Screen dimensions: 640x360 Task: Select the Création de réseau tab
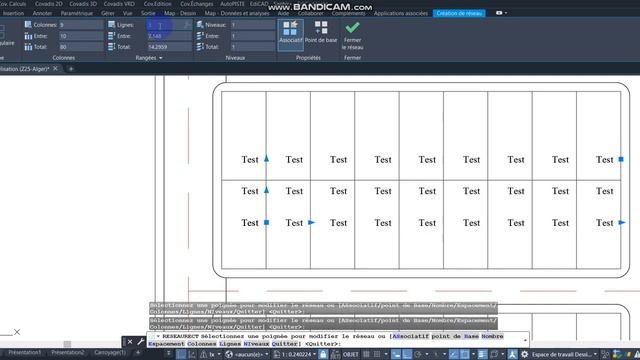click(459, 13)
